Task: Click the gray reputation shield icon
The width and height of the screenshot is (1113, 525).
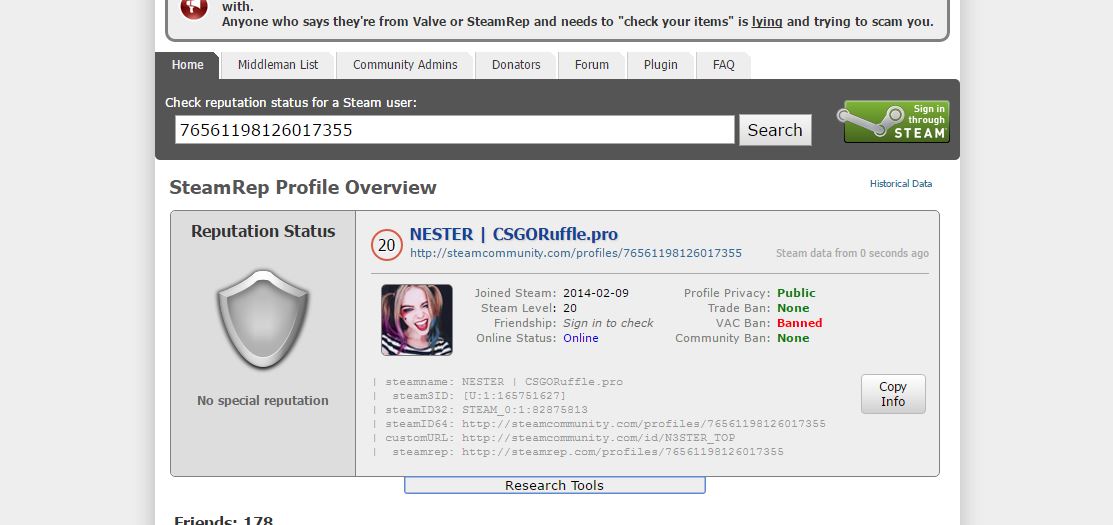Action: click(263, 319)
